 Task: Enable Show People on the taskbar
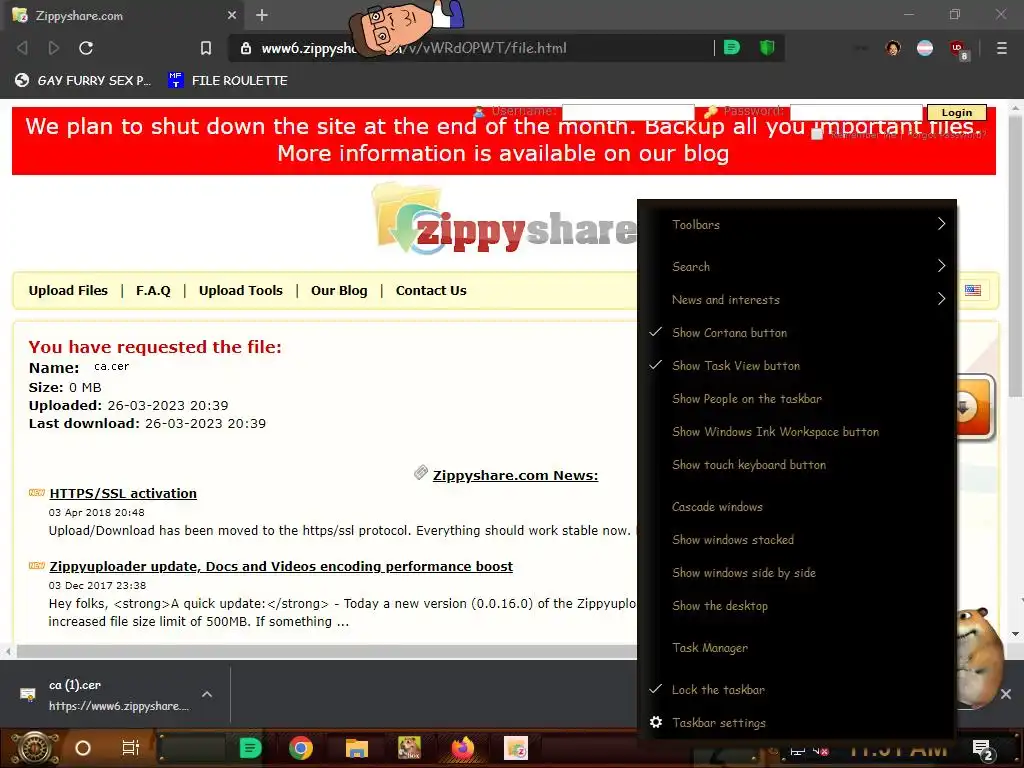click(x=797, y=398)
